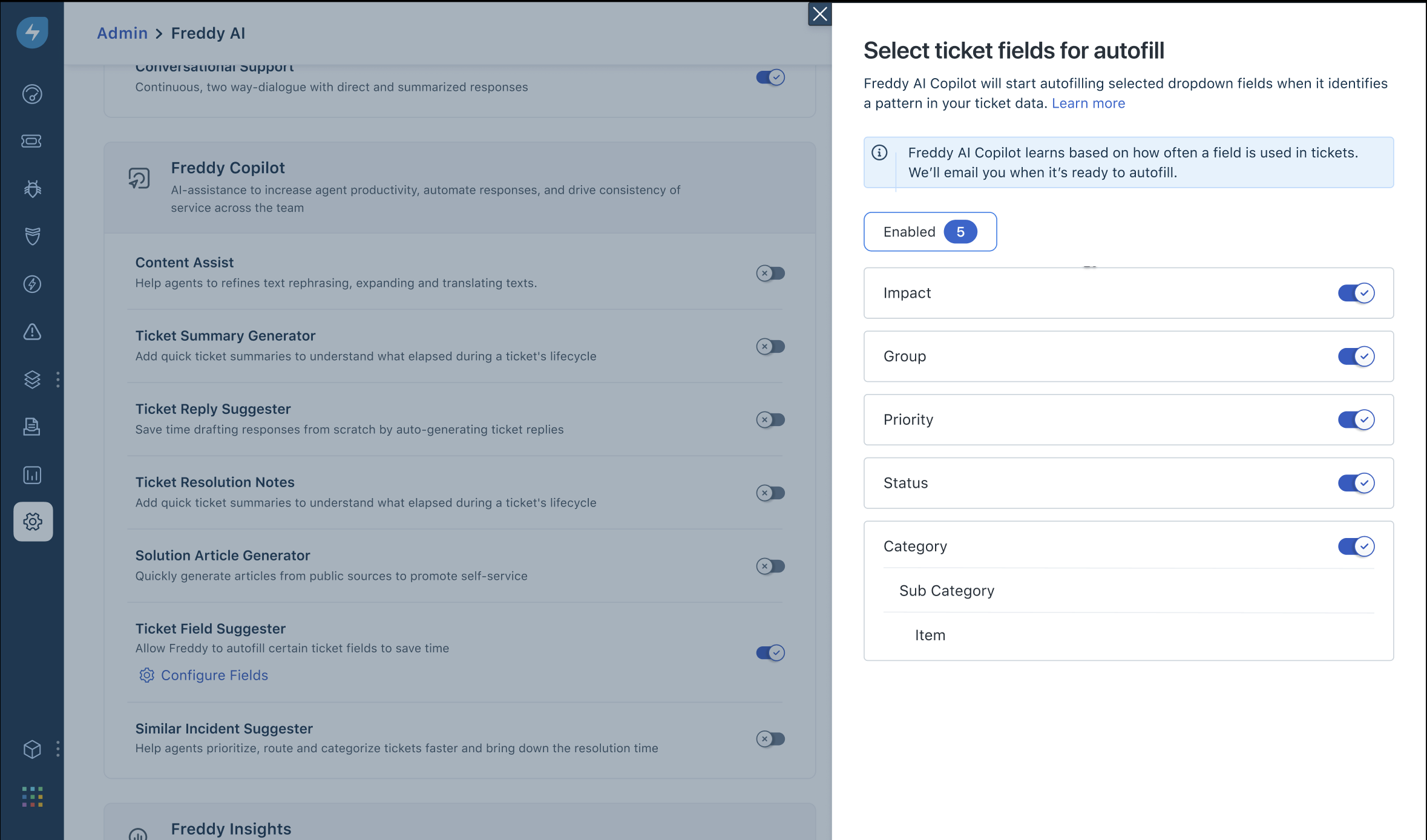Screen dimensions: 1427x840
Task: Disable the Impact autofill toggle
Action: coord(1356,293)
